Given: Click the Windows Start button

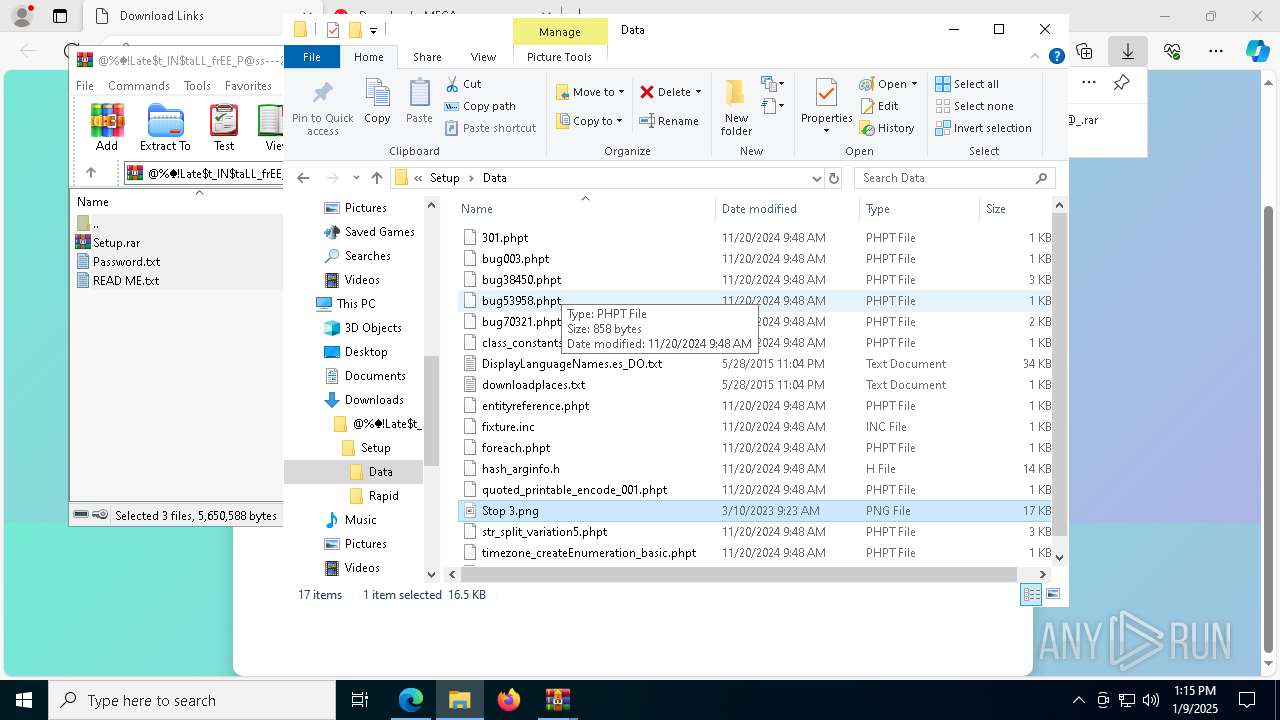Looking at the screenshot, I should click(24, 700).
